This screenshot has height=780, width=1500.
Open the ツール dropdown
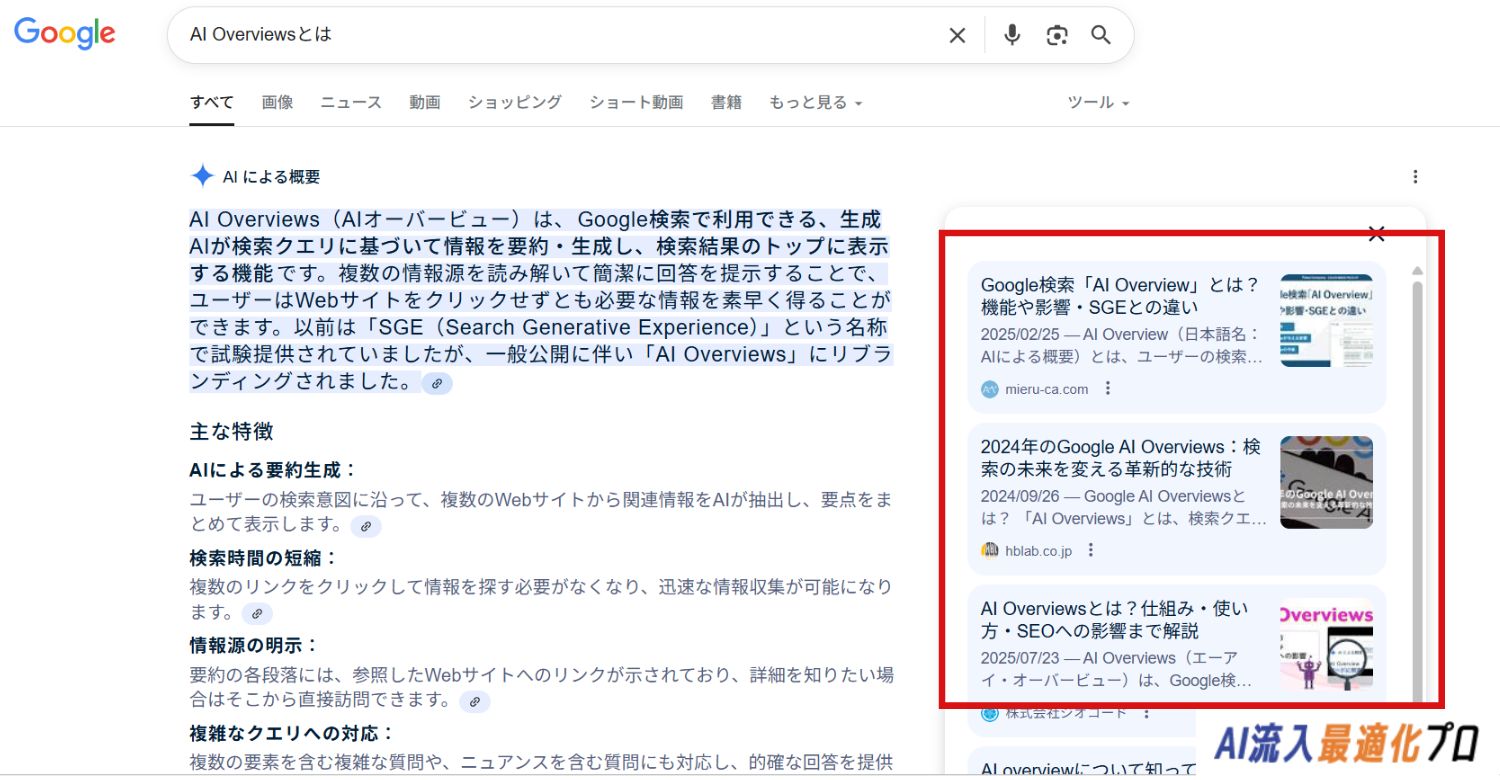pos(1097,102)
